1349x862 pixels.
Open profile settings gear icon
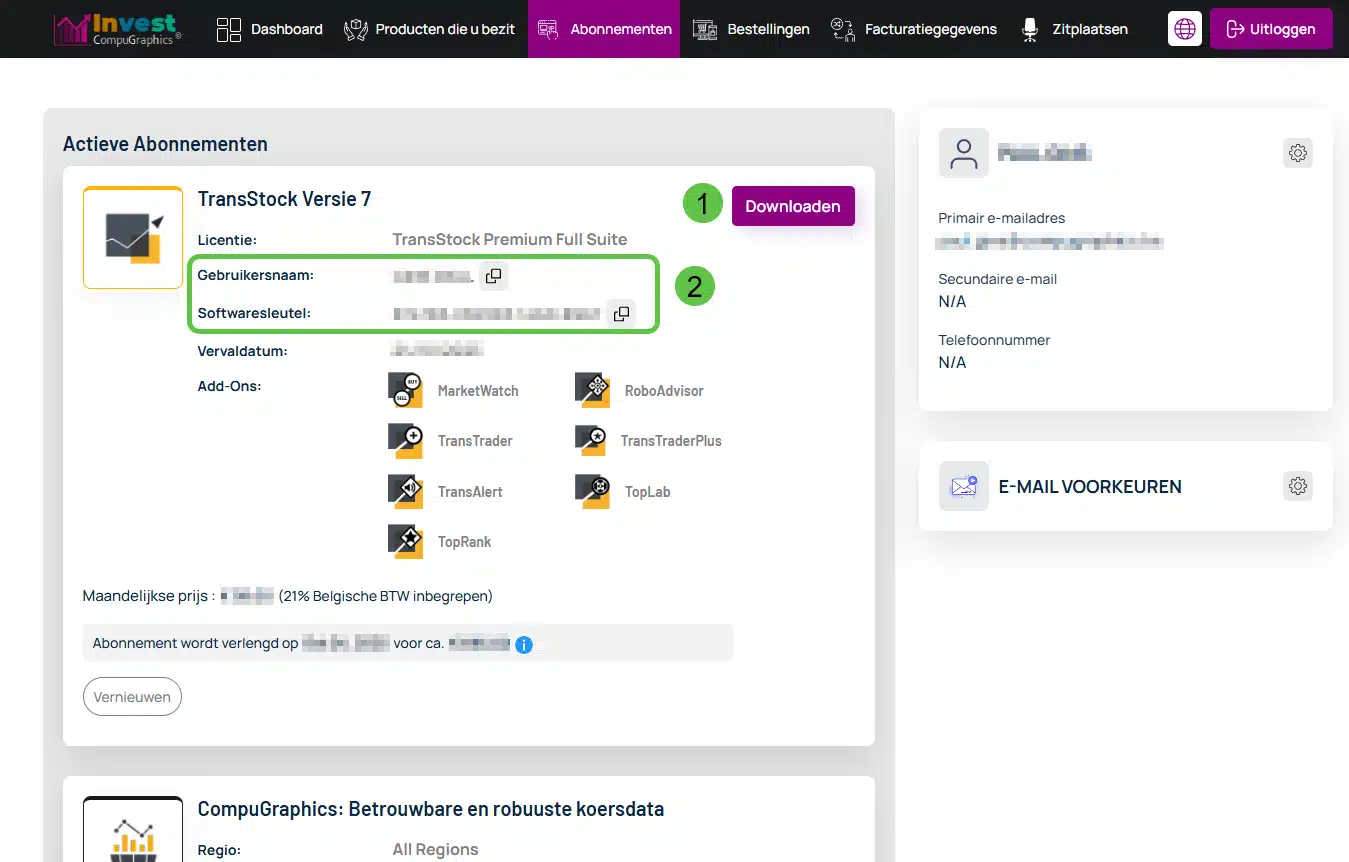click(x=1297, y=153)
